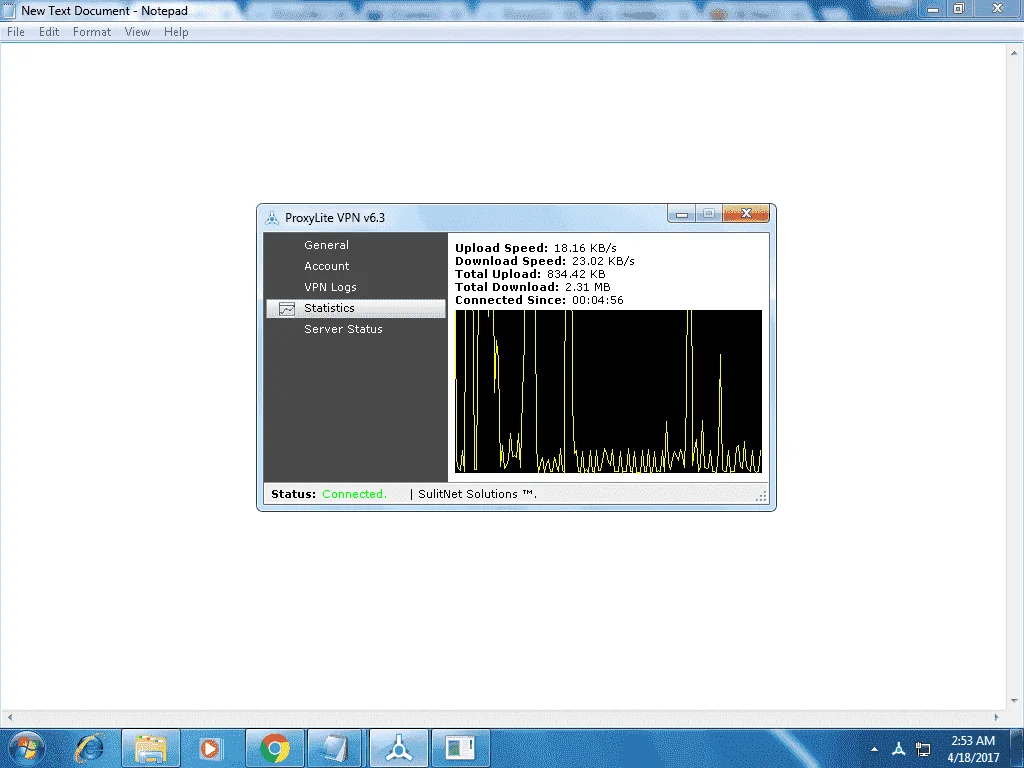The image size is (1024, 768).
Task: Switch to ProxyLite VPN taskbar button
Action: pyautogui.click(x=398, y=748)
